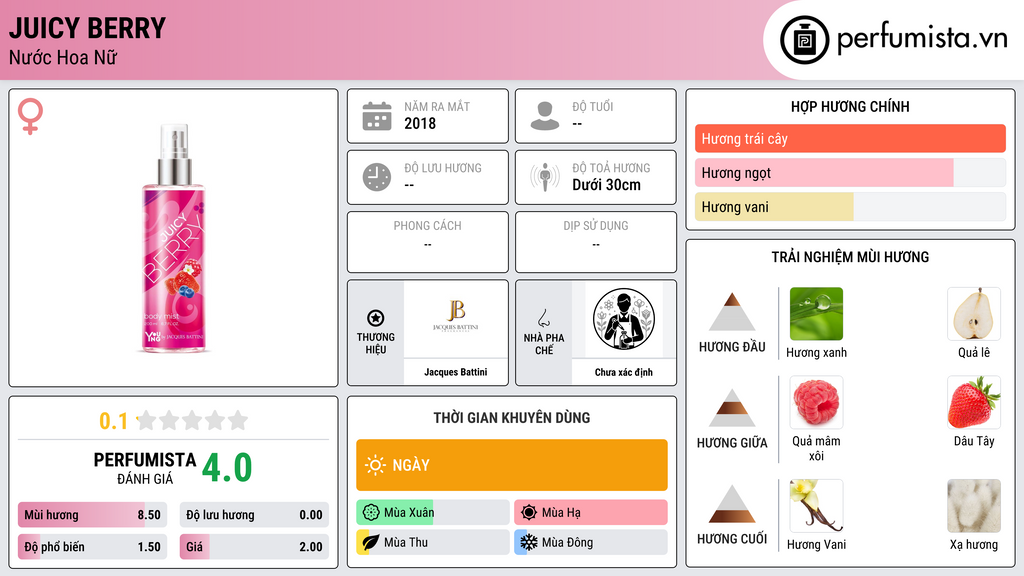Viewport: 1024px width, 576px height.
Task: Click the person icon beside Độ tuổi
Action: click(545, 116)
